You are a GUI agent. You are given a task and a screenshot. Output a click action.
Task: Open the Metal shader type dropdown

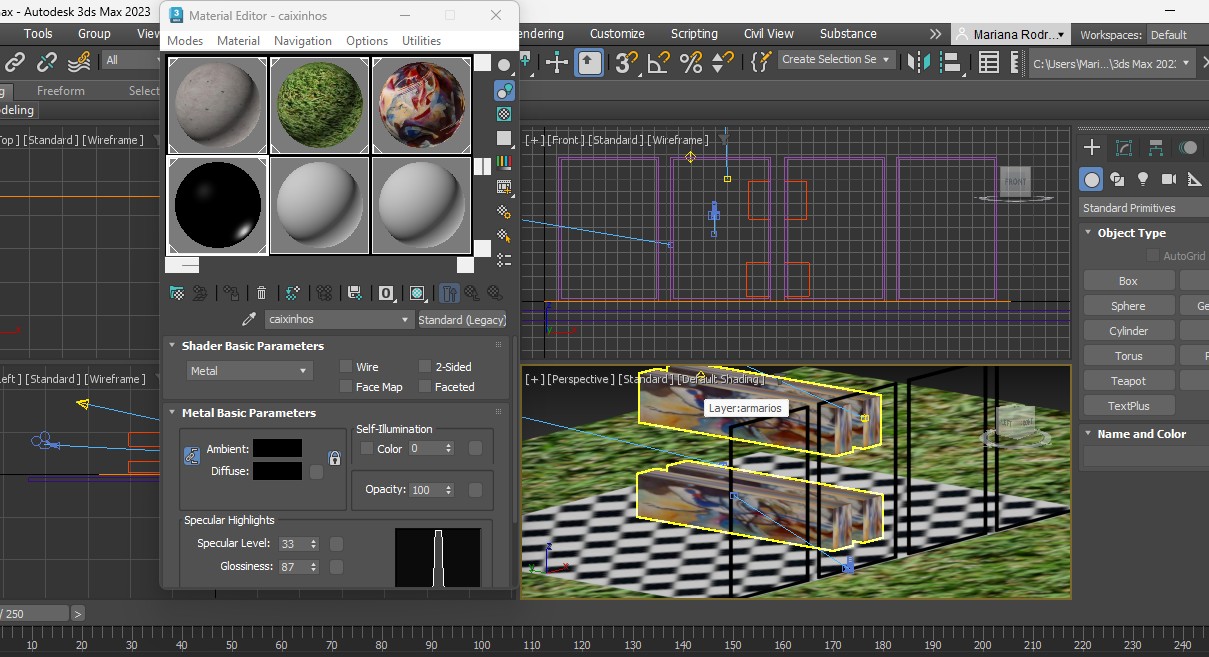pos(249,371)
